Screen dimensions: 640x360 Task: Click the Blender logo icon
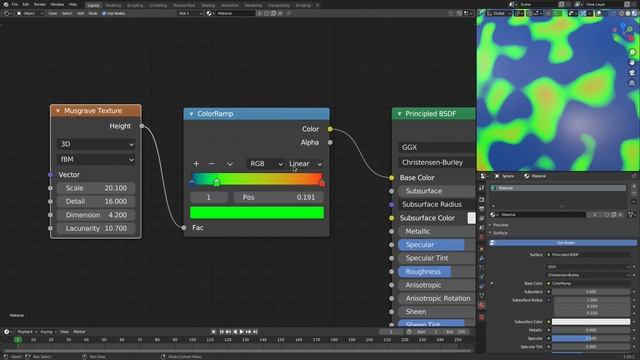[x=6, y=4]
